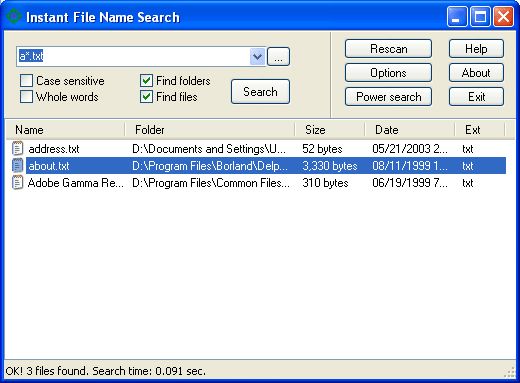This screenshot has height=383, width=520.
Task: Click the address.txt file icon
Action: click(18, 148)
